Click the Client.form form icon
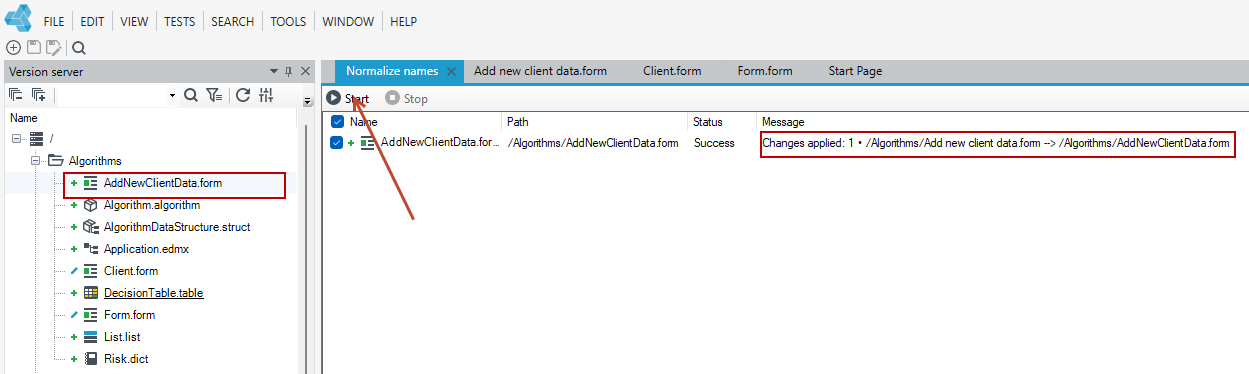The height and width of the screenshot is (374, 1249). (91, 271)
